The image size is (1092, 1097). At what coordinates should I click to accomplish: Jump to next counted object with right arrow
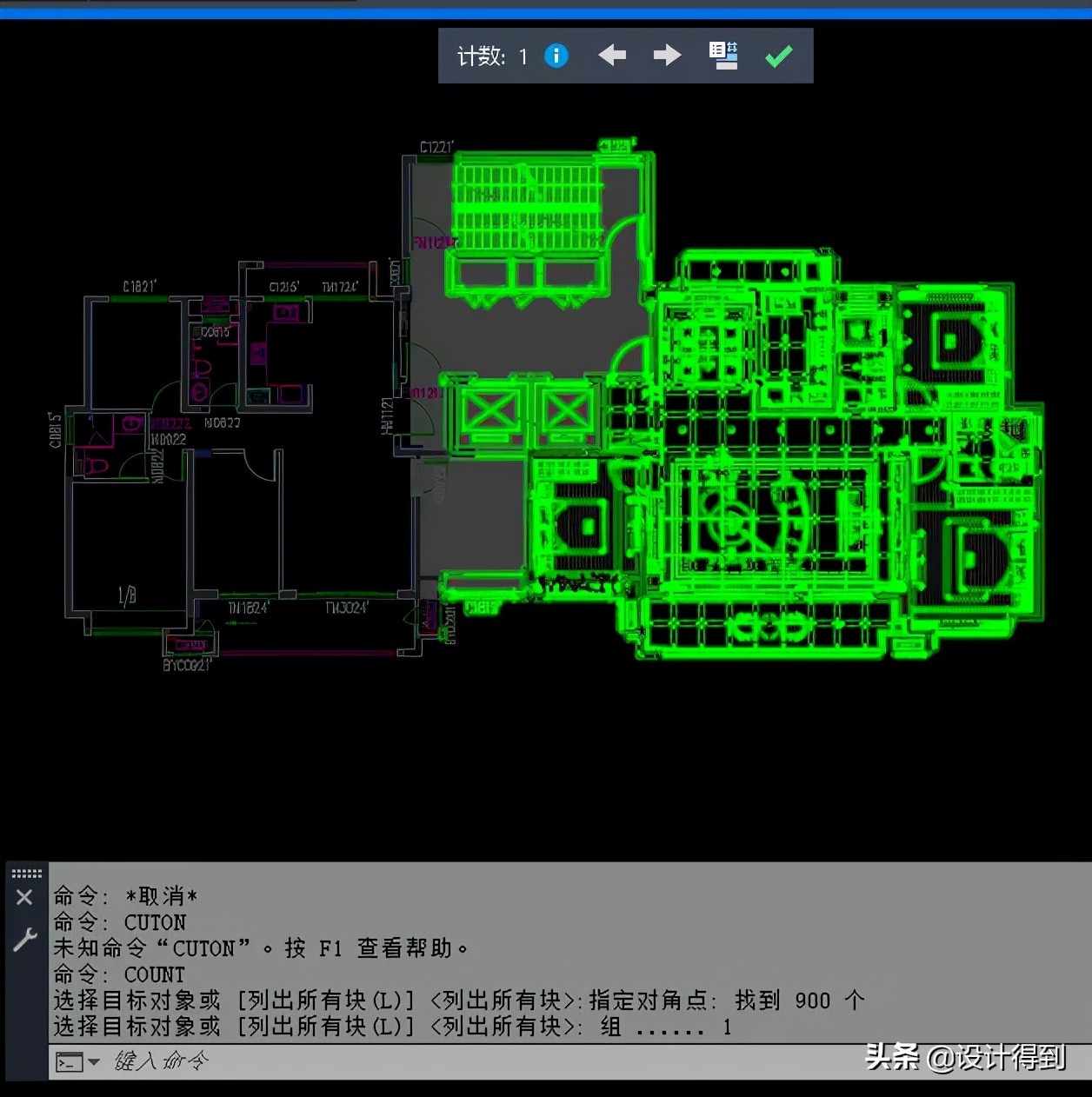(x=667, y=56)
